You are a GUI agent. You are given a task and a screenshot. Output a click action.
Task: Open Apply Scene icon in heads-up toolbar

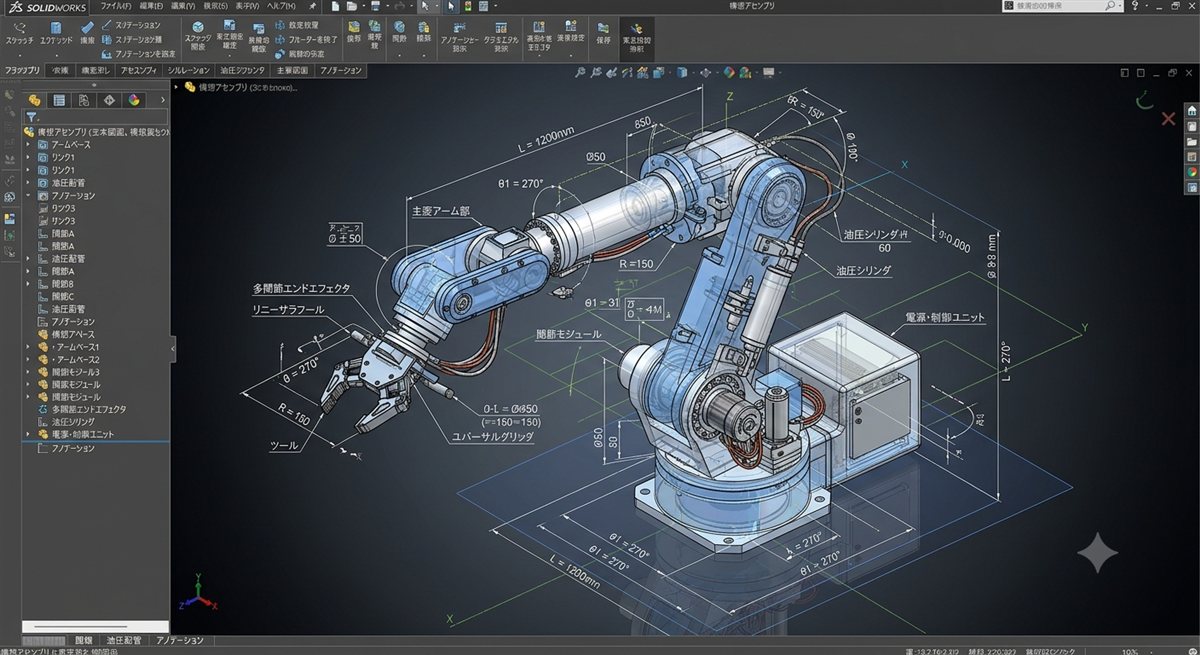point(745,72)
